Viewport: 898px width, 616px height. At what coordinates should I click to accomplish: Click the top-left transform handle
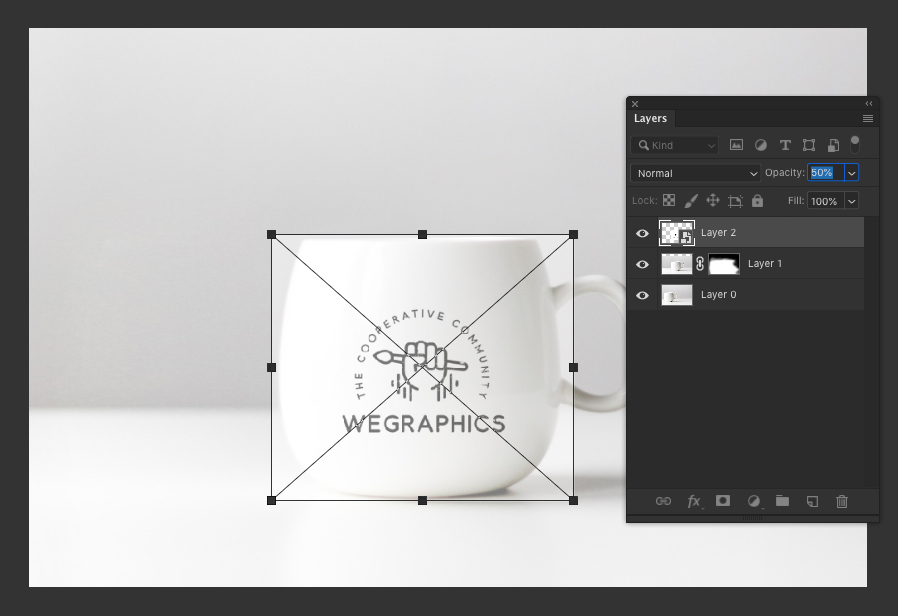coord(271,234)
